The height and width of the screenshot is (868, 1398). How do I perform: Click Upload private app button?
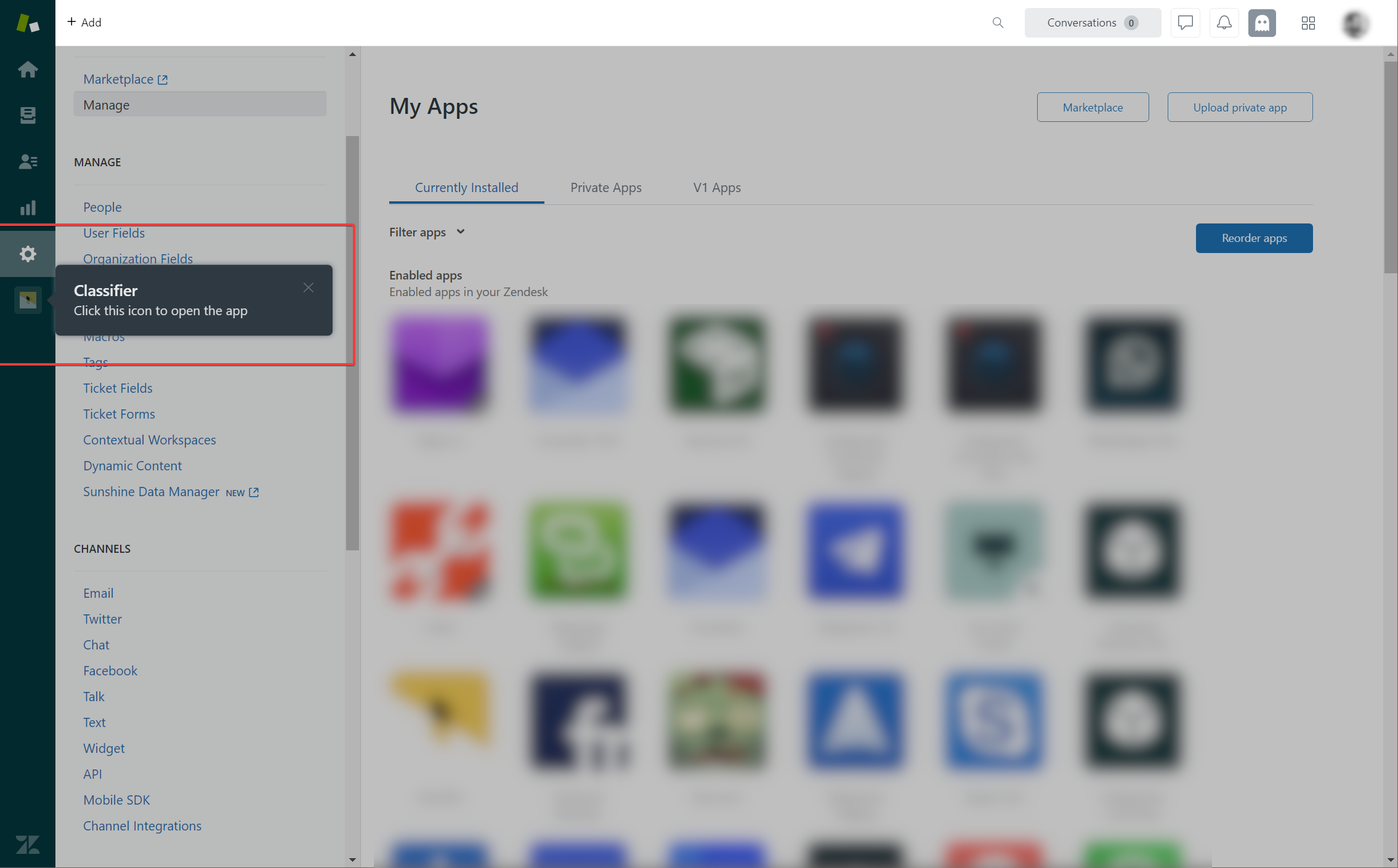(1240, 107)
